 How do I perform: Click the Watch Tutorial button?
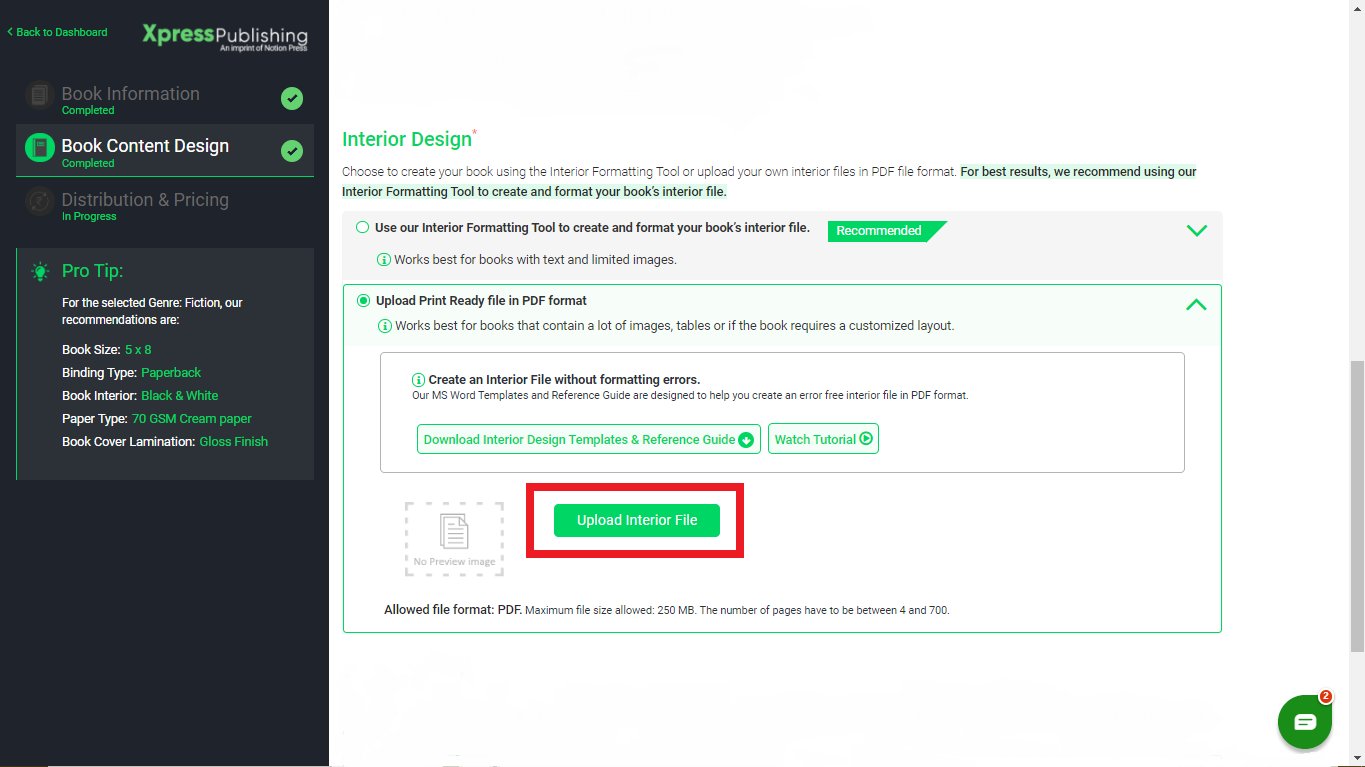coord(823,439)
